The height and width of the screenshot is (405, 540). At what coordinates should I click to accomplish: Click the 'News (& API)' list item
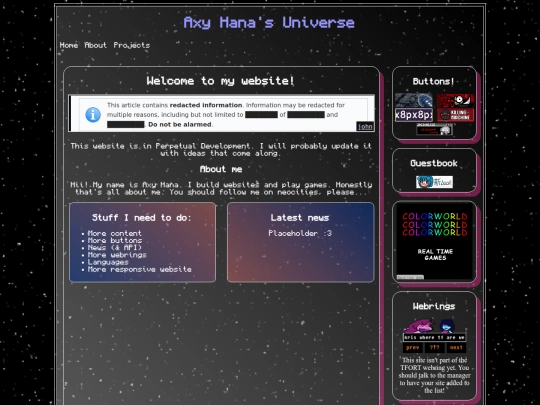point(115,248)
